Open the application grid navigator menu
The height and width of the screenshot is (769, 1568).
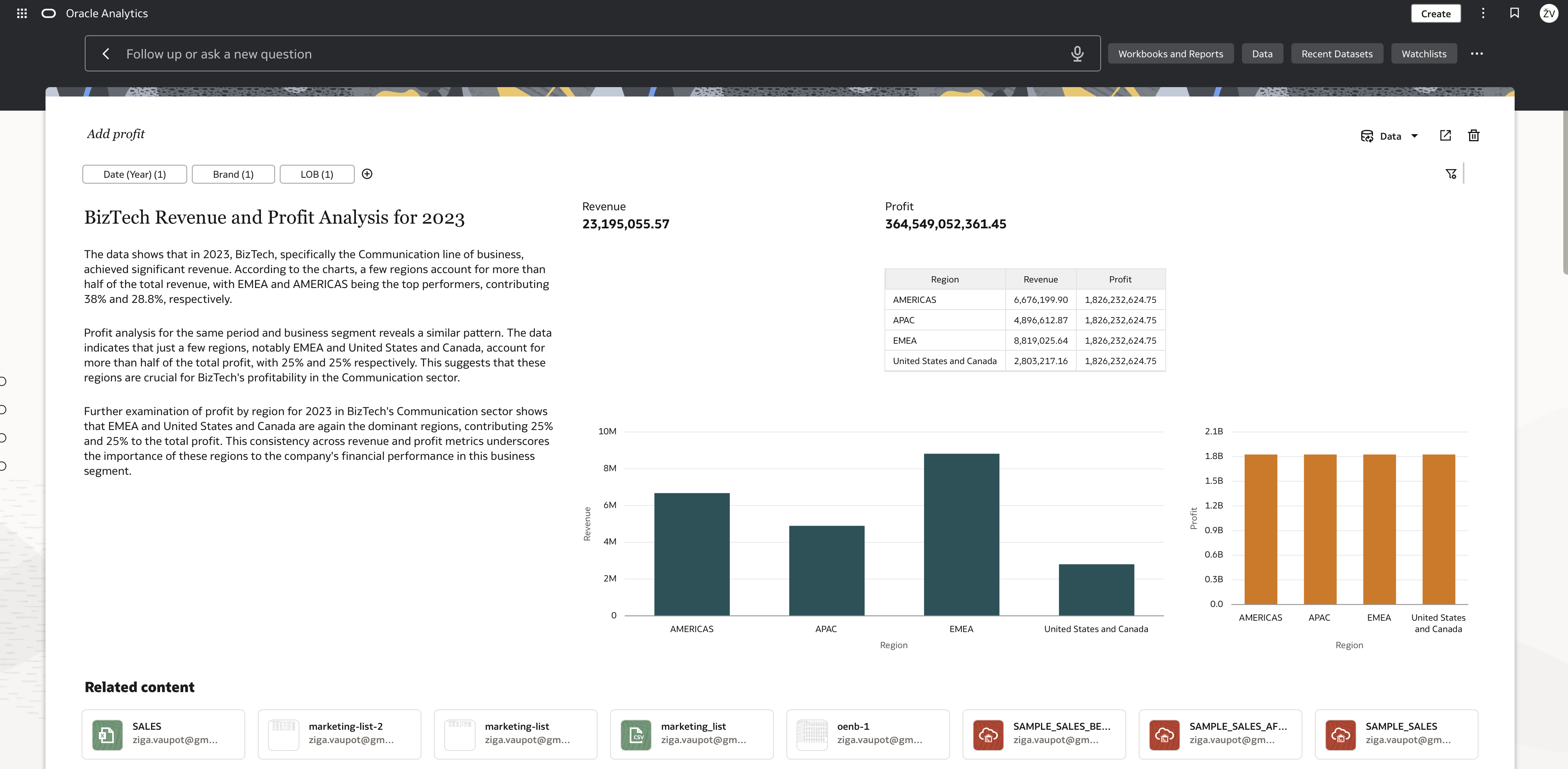point(22,13)
